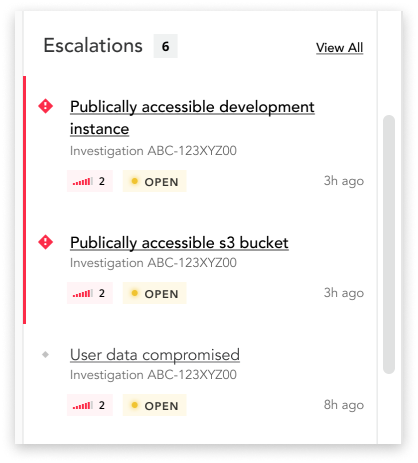
Task: Click the escalations count badge showing 6
Action: pos(165,46)
